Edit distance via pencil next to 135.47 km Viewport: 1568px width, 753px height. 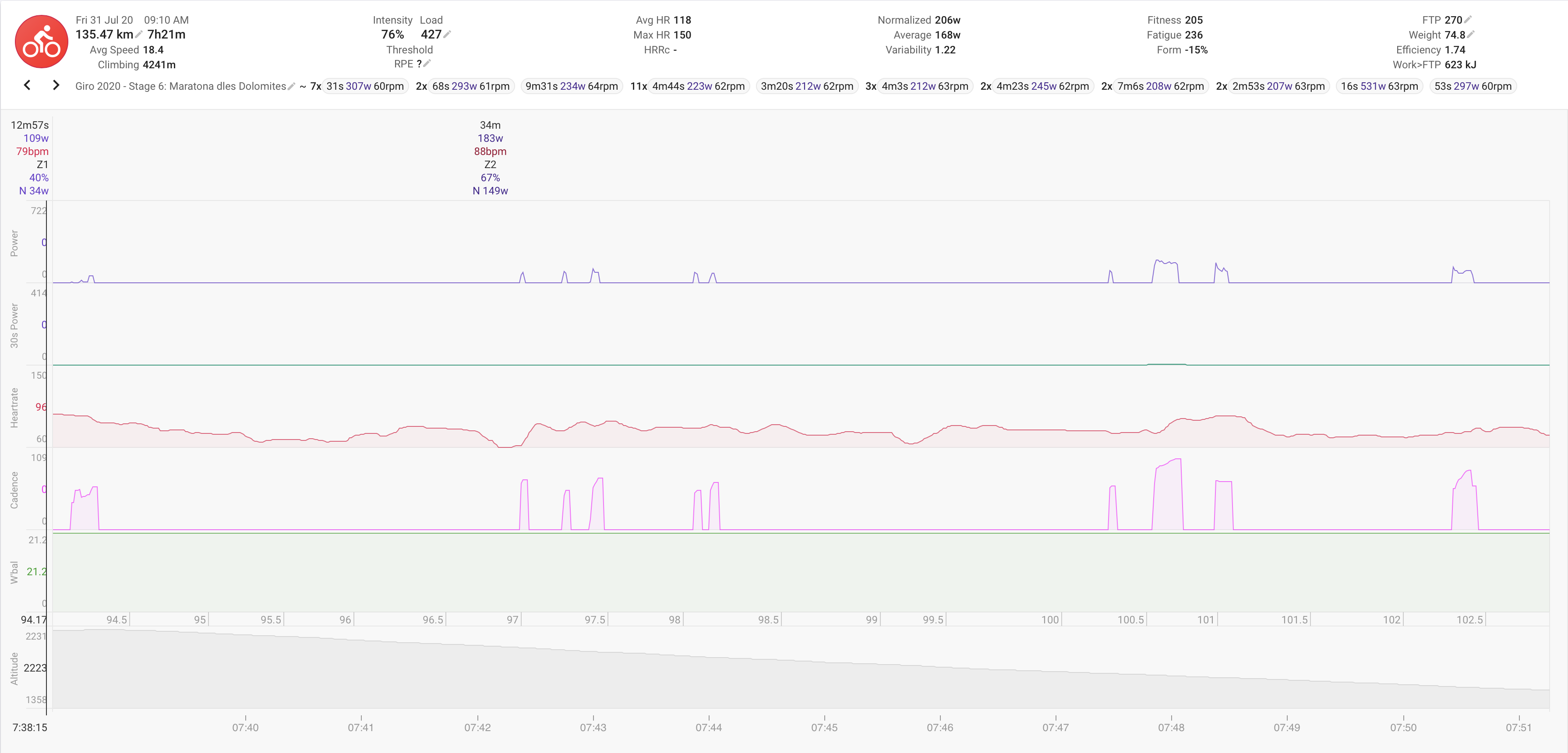coord(139,34)
